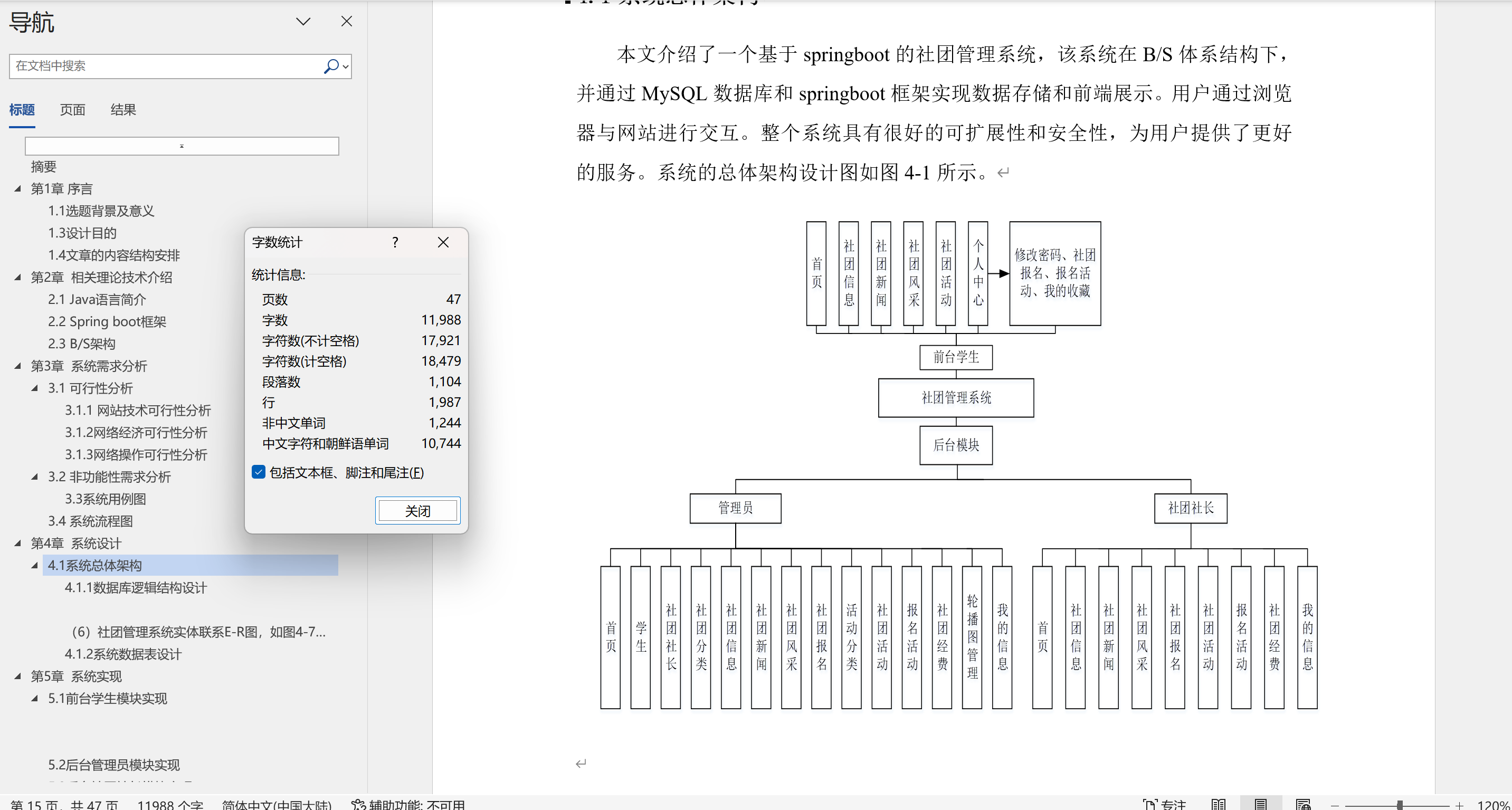
Task: Open the navigation pane options chevron
Action: tap(303, 22)
